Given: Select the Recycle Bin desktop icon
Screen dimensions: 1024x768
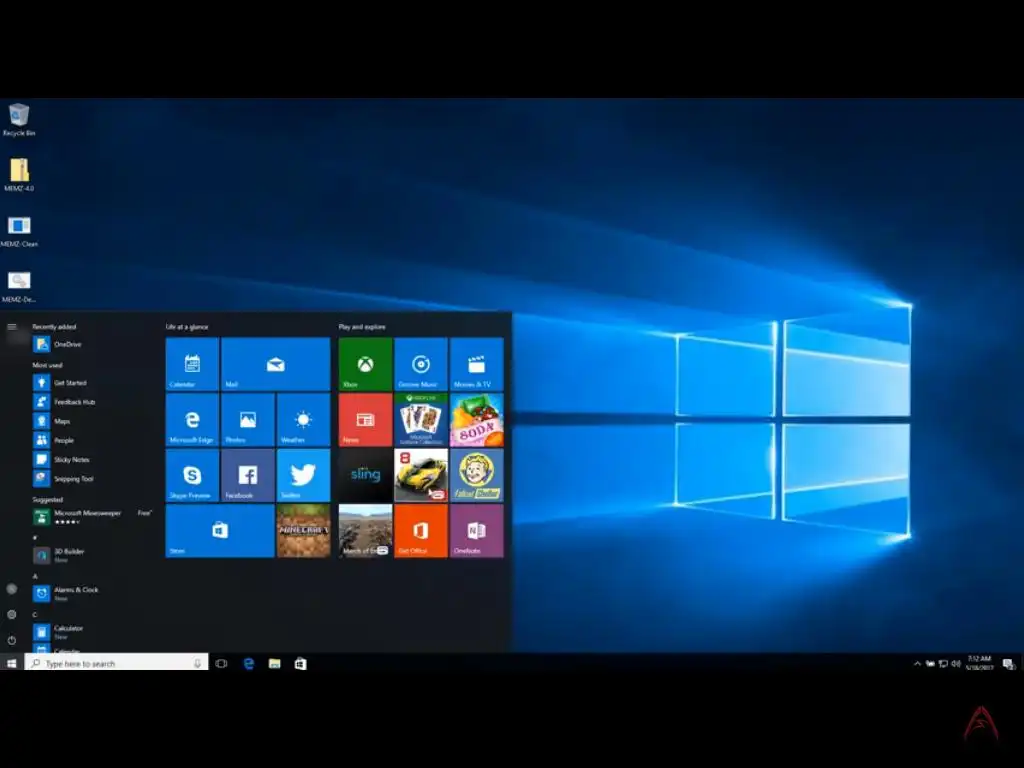Looking at the screenshot, I should click(19, 120).
